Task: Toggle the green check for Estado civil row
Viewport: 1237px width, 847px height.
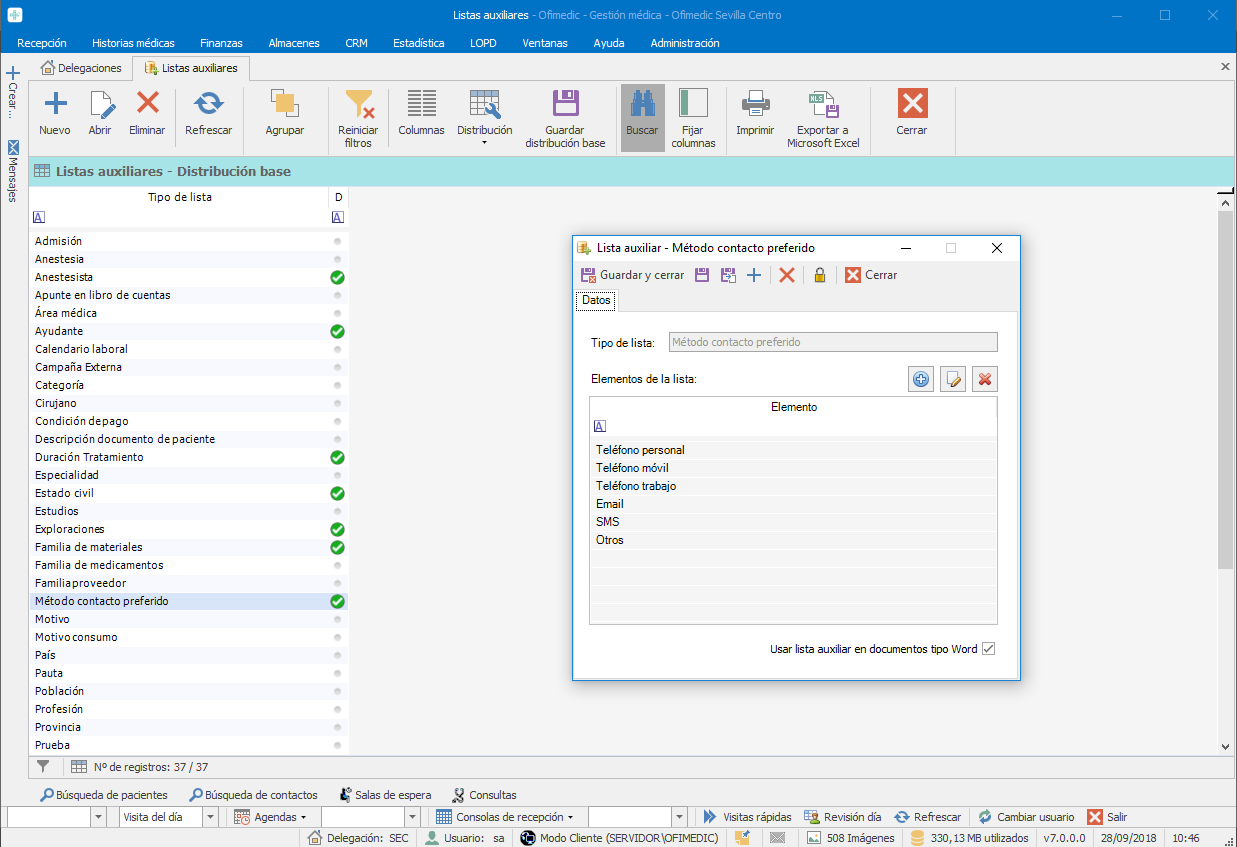Action: (x=337, y=493)
